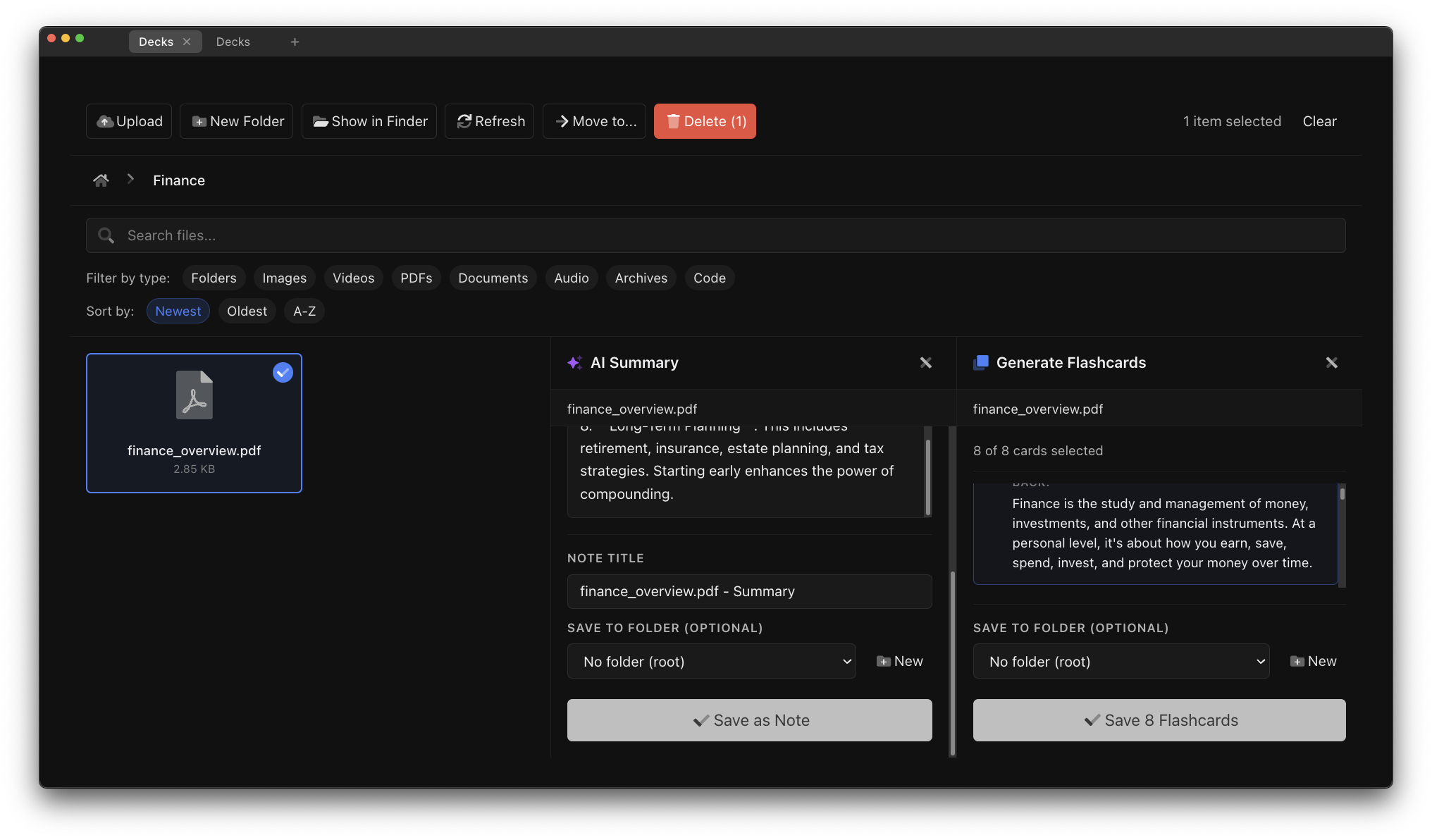Image resolution: width=1432 pixels, height=840 pixels.
Task: Switch to the second Decks tab
Action: coord(233,42)
